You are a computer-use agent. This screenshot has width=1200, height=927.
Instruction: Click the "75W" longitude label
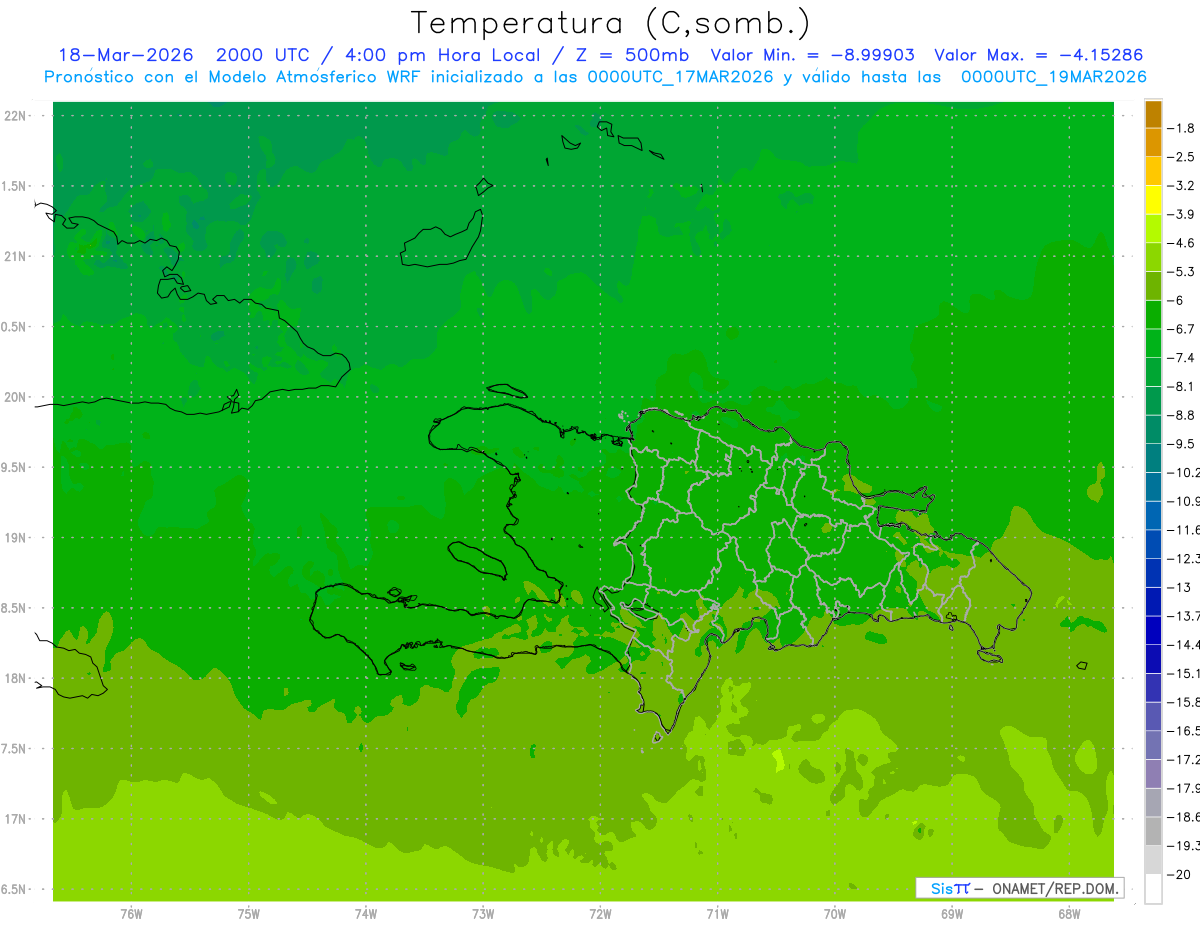(x=249, y=914)
